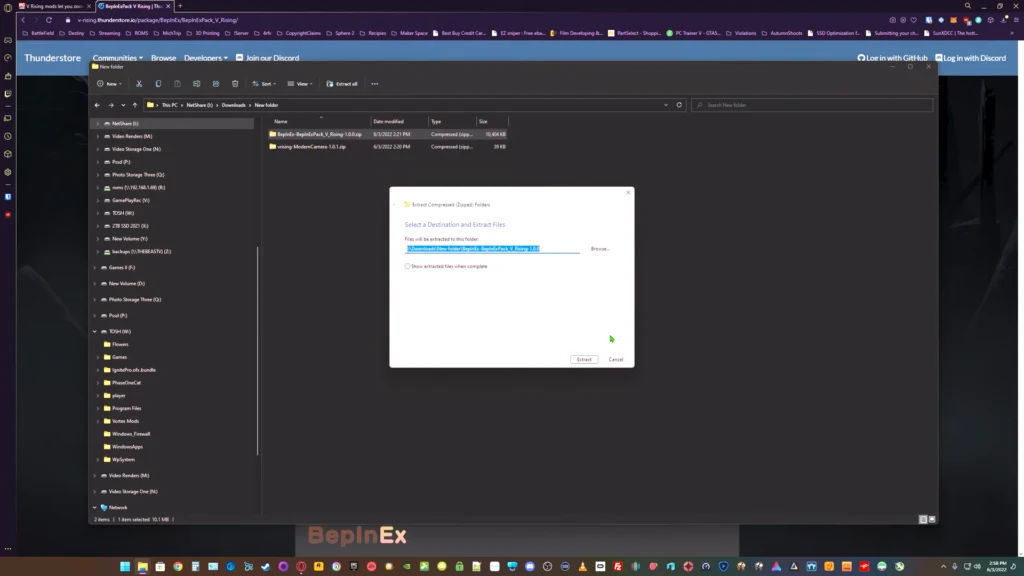Click the Browse button in extract dialog
Image resolution: width=1024 pixels, height=576 pixels.
click(600, 249)
